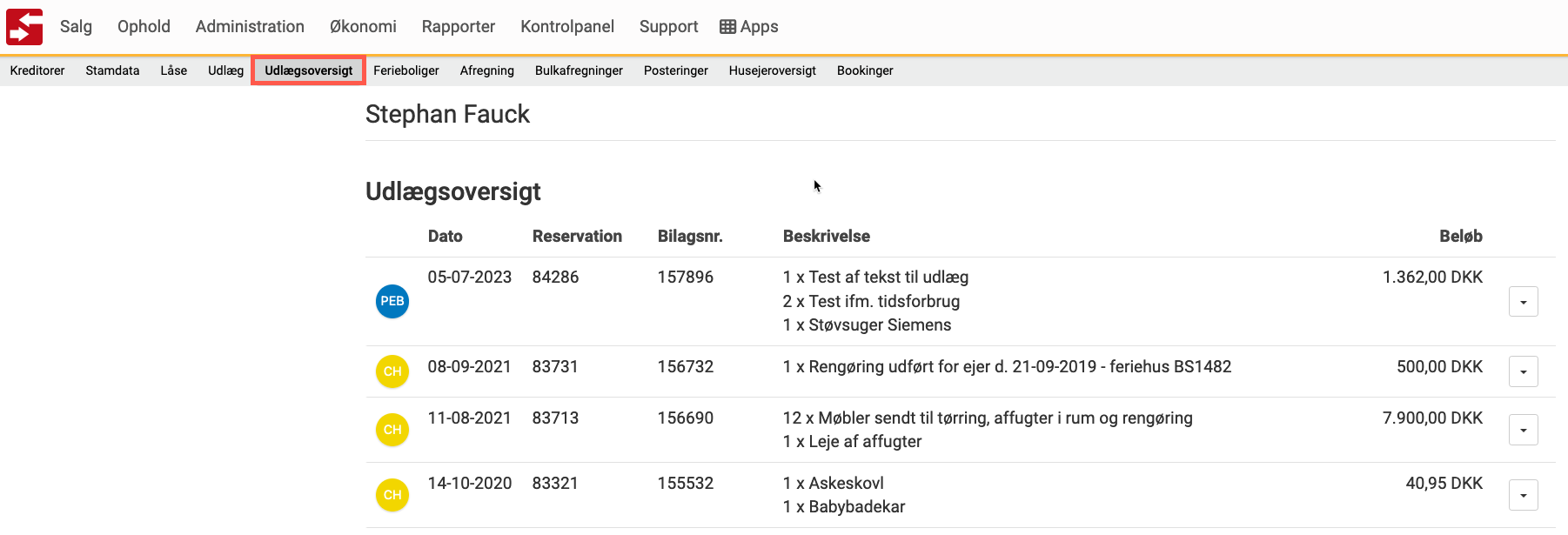Open the Kontrolpanel menu

567,27
